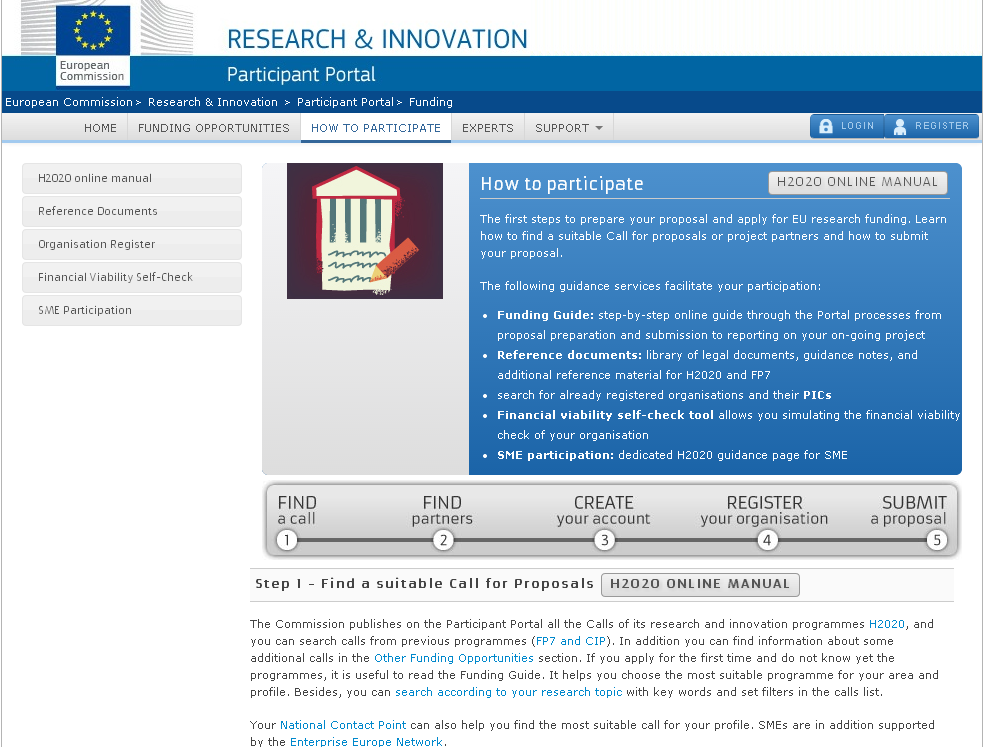Click the Funding breadcrumb item
The height and width of the screenshot is (747, 988).
(x=430, y=102)
